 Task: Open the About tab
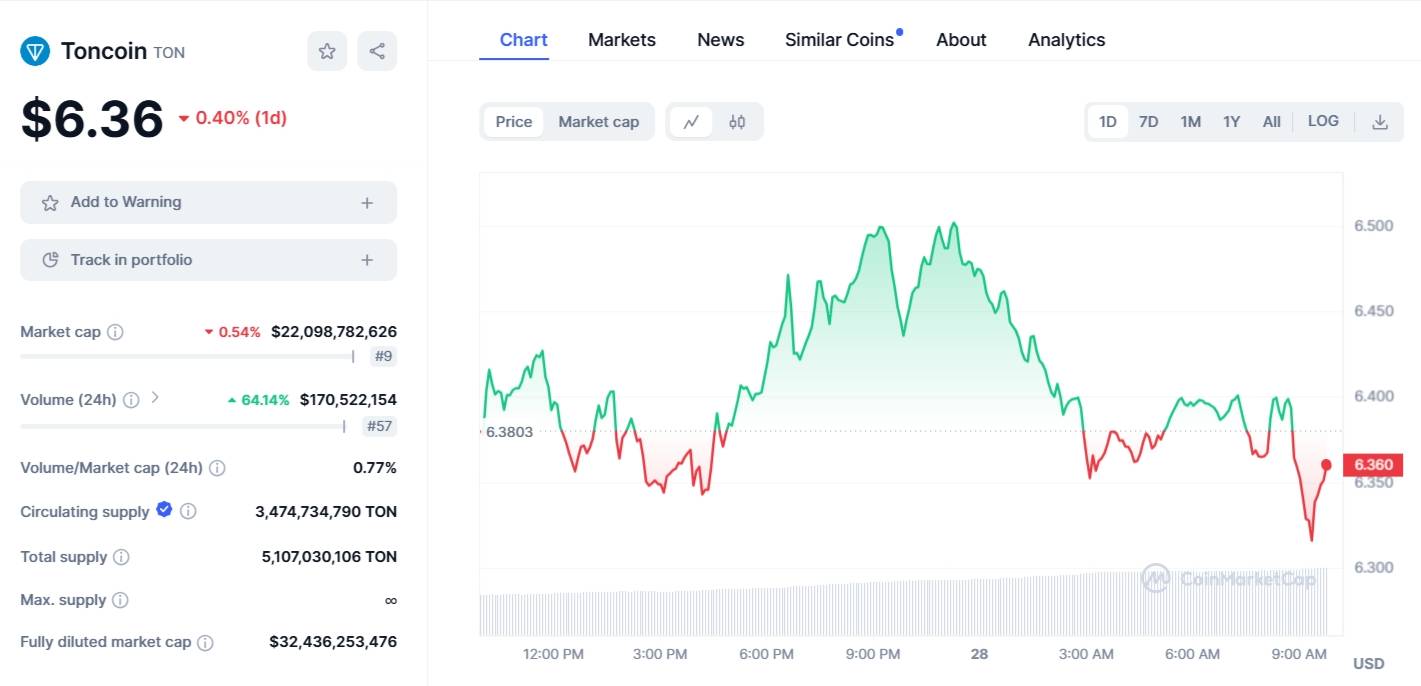coord(961,40)
